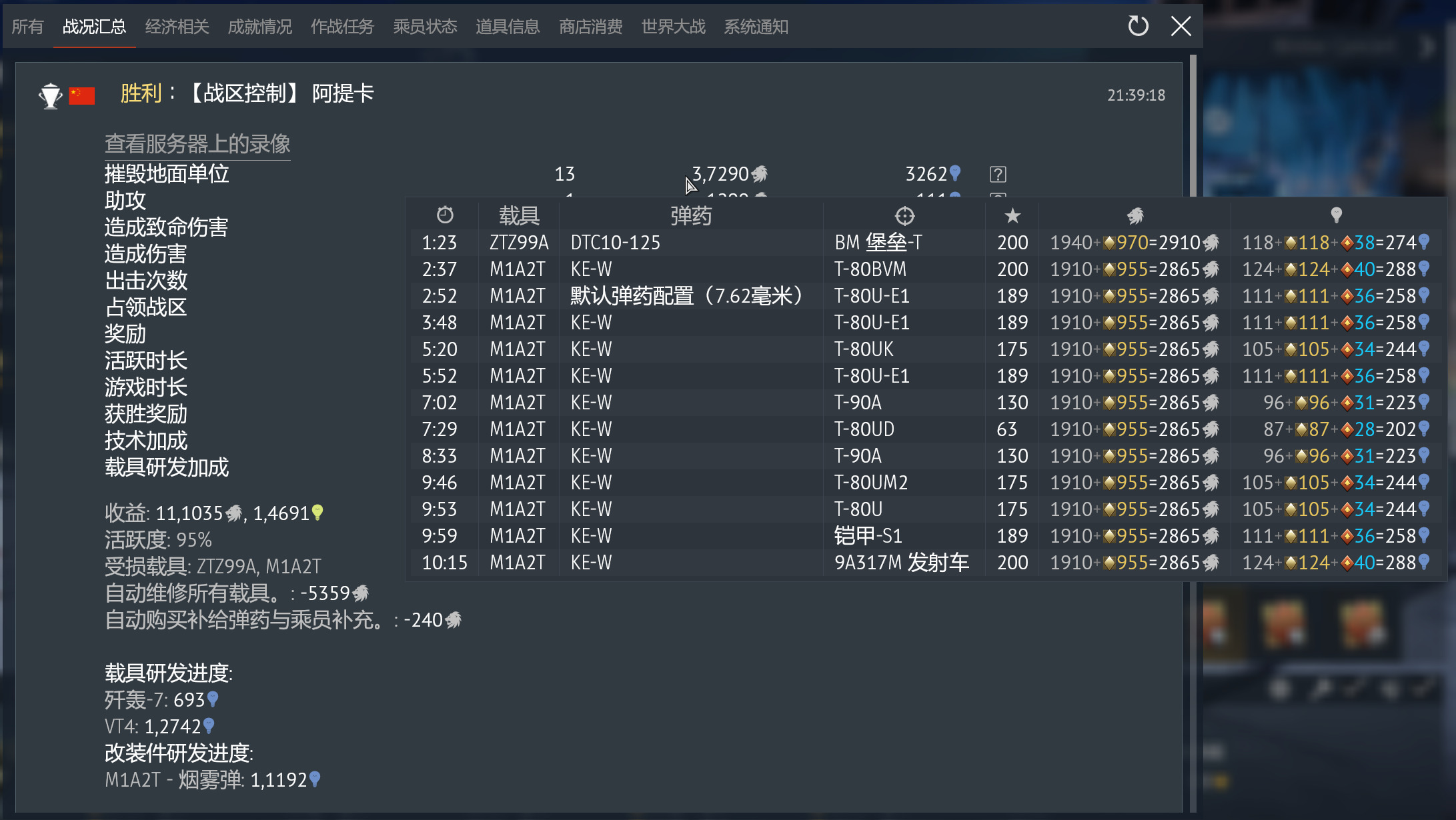The height and width of the screenshot is (820, 1456).
Task: Click the 查看服务器上的录像 link
Action: click(x=197, y=144)
